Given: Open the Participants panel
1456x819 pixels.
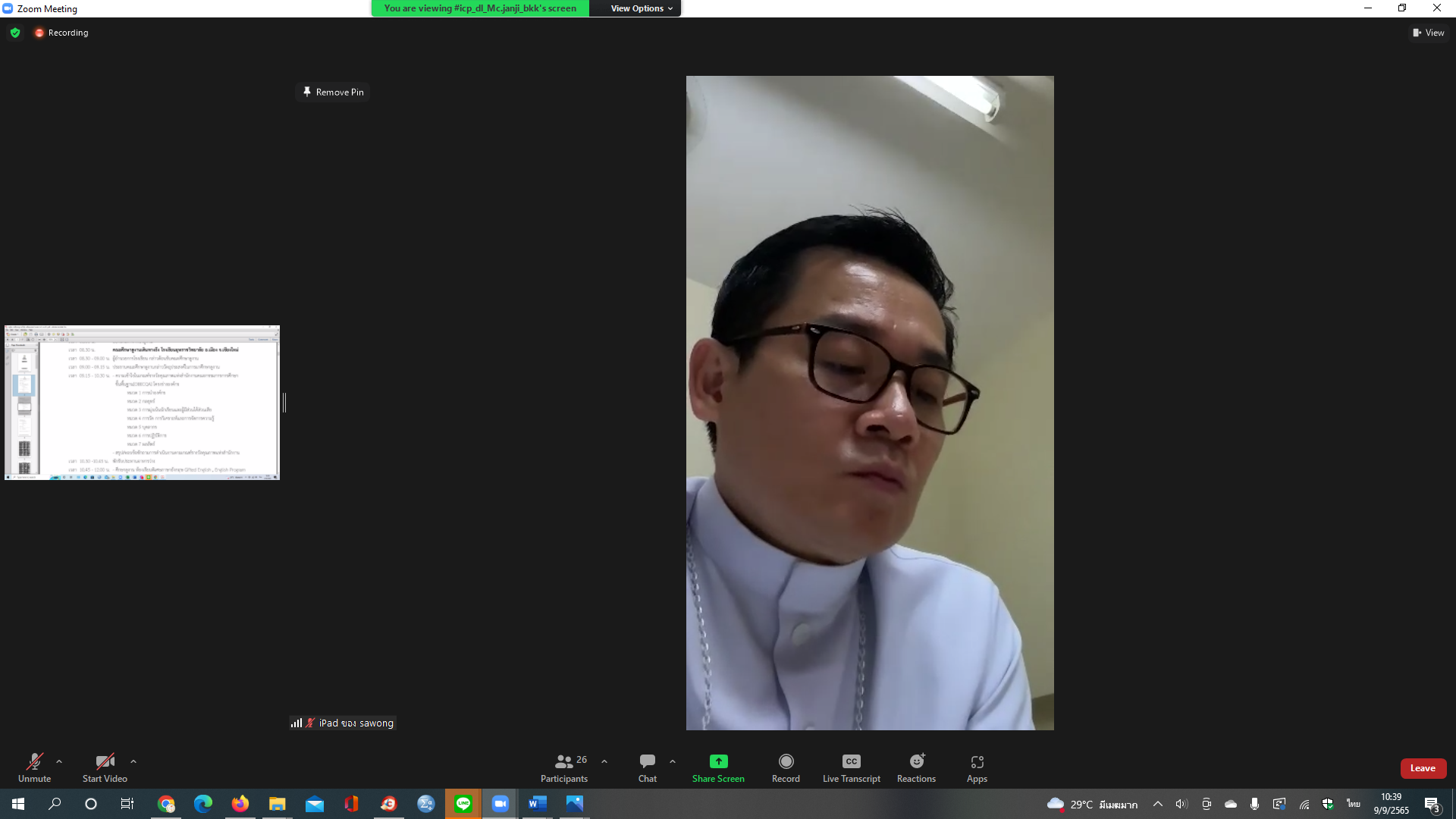Looking at the screenshot, I should (x=564, y=767).
